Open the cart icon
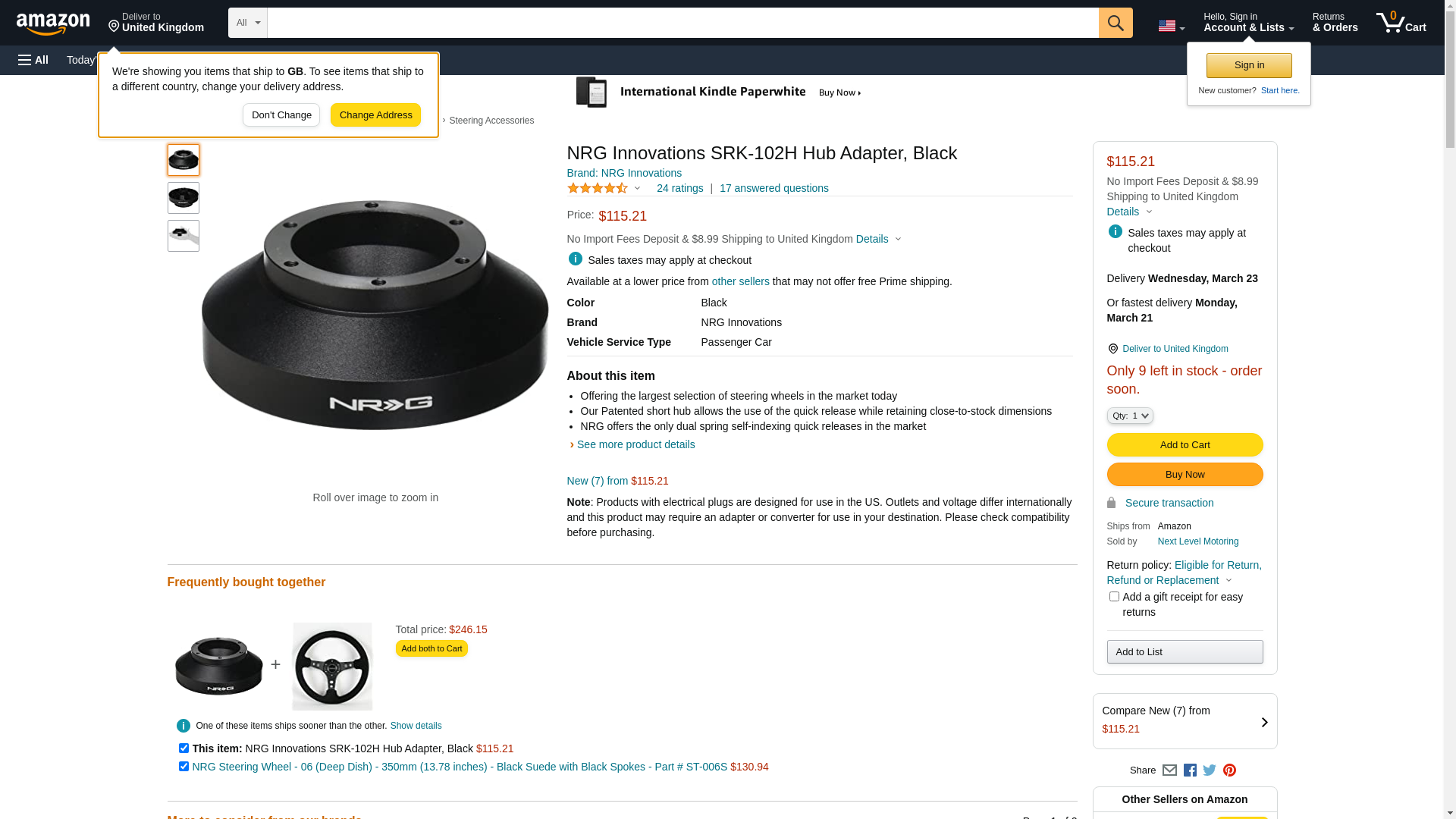This screenshot has width=1456, height=819. (1401, 23)
